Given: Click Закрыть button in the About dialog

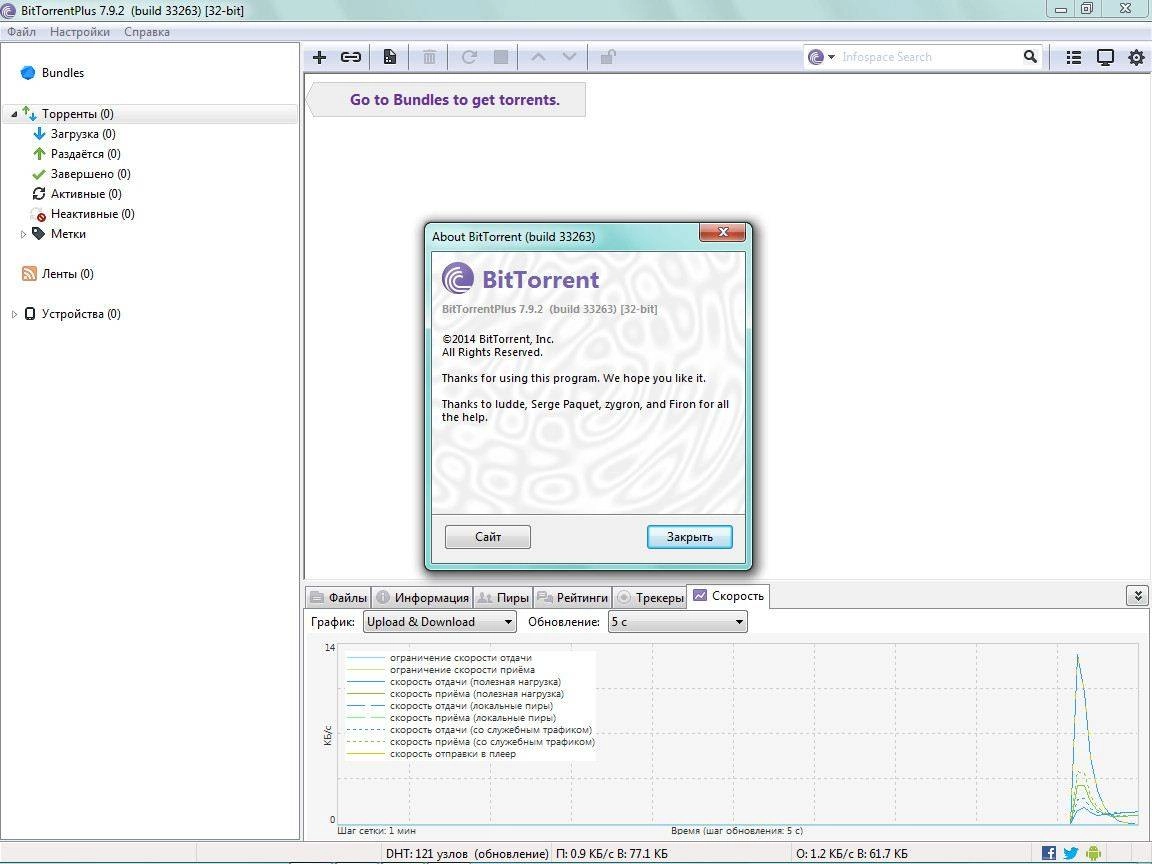Looking at the screenshot, I should (x=690, y=537).
